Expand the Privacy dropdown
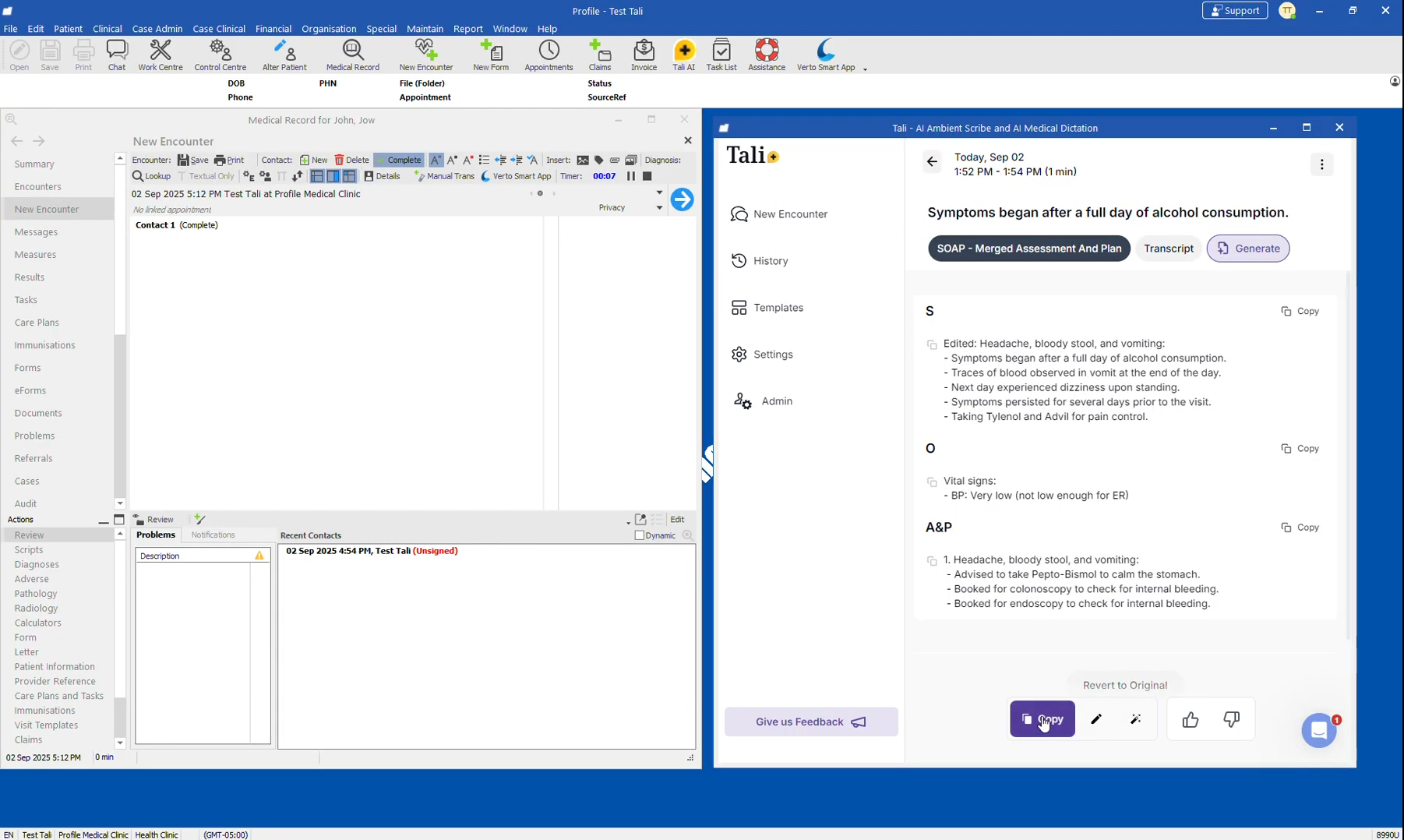Image resolution: width=1404 pixels, height=840 pixels. pos(659,208)
